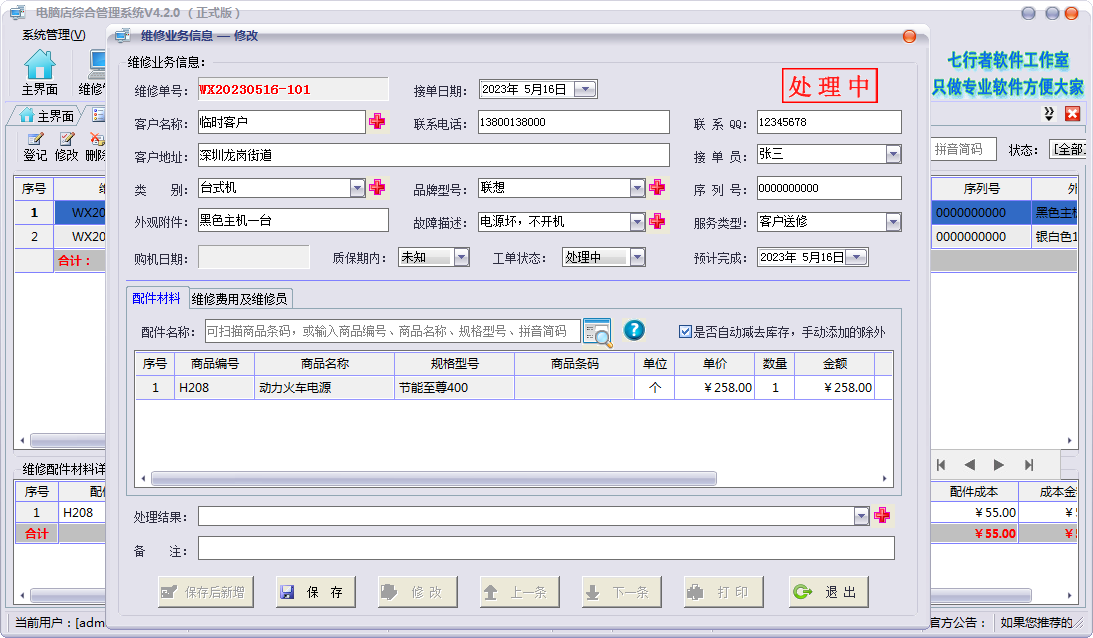Click the 配件名称 search input

[392, 331]
